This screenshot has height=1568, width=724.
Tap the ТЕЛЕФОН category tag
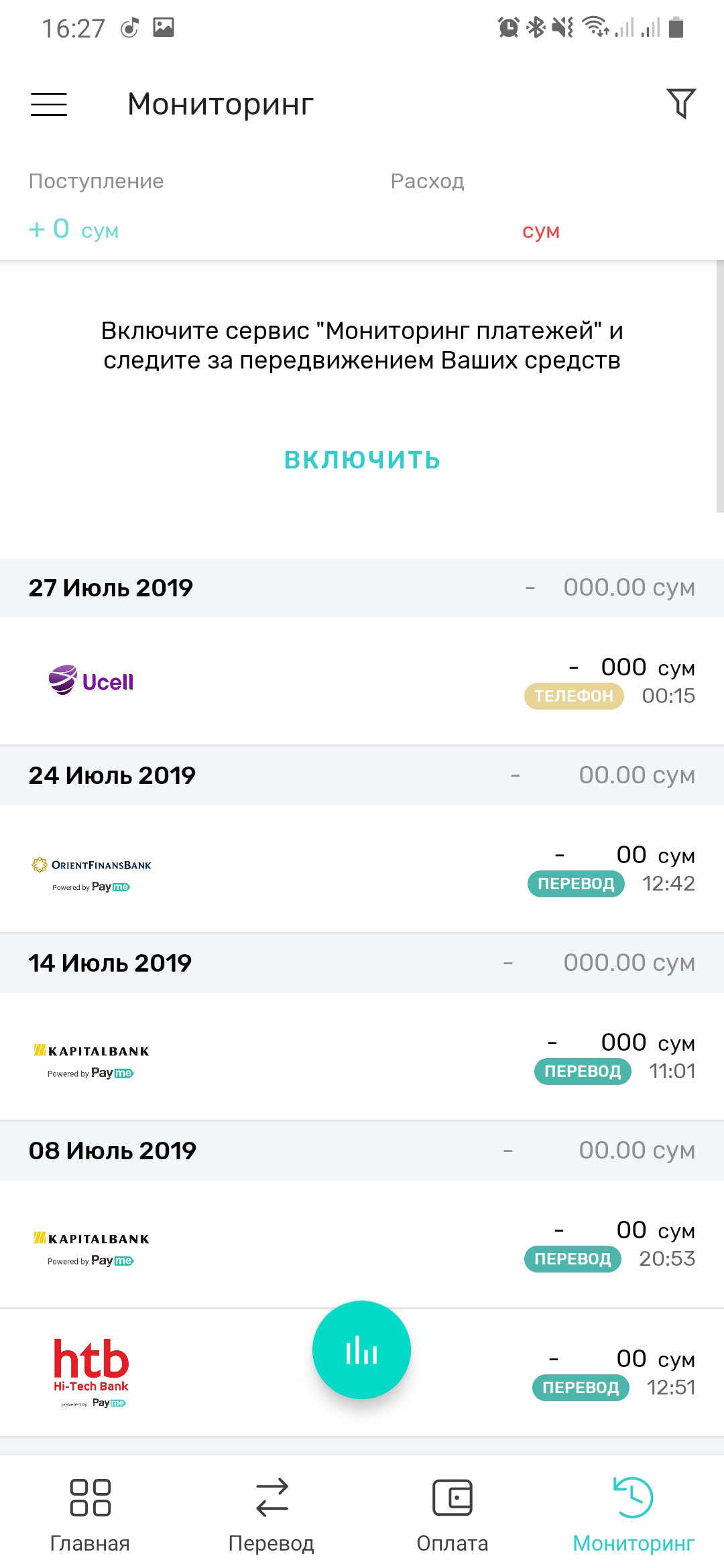(x=574, y=696)
